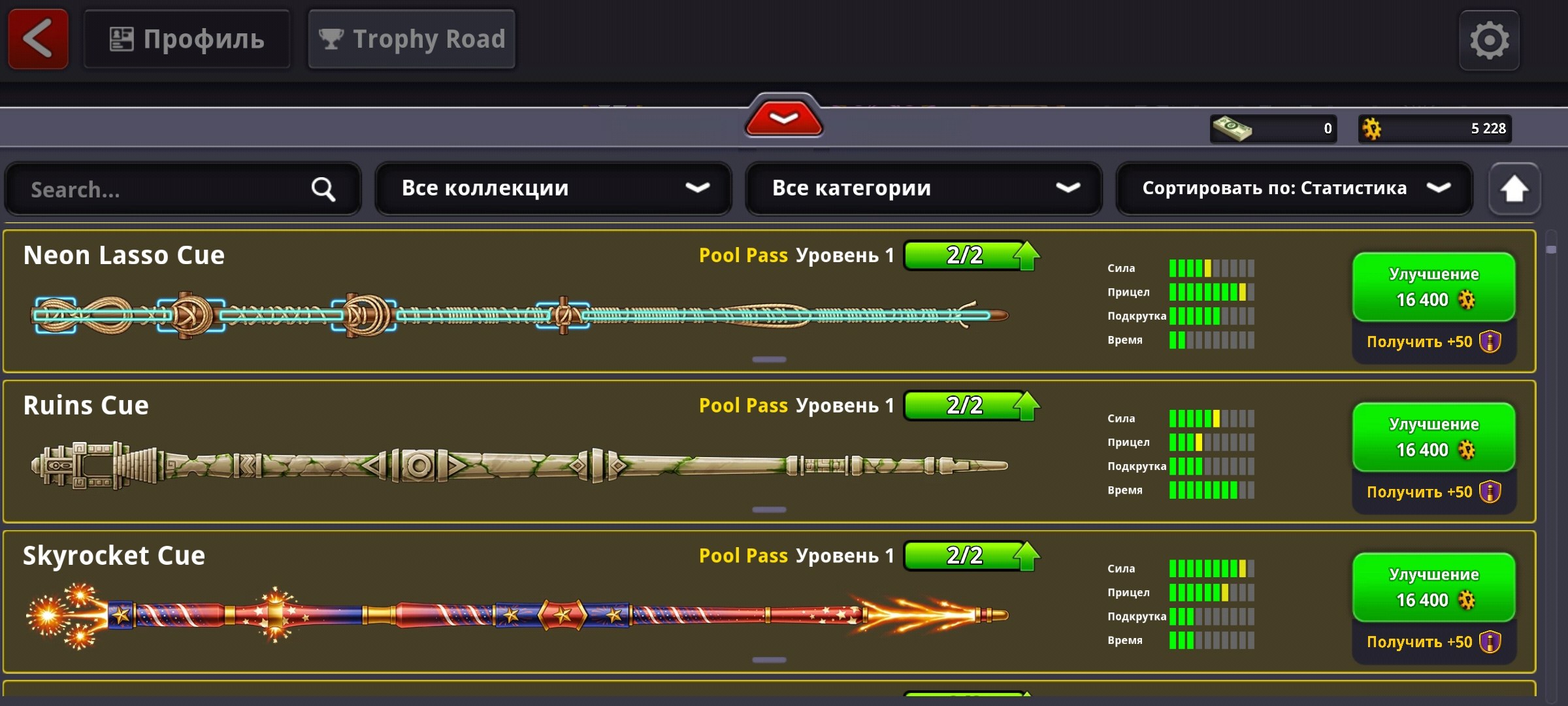Open Сортировать по: Статистика sort dropdown
1568x706 pixels.
[x=1294, y=188]
